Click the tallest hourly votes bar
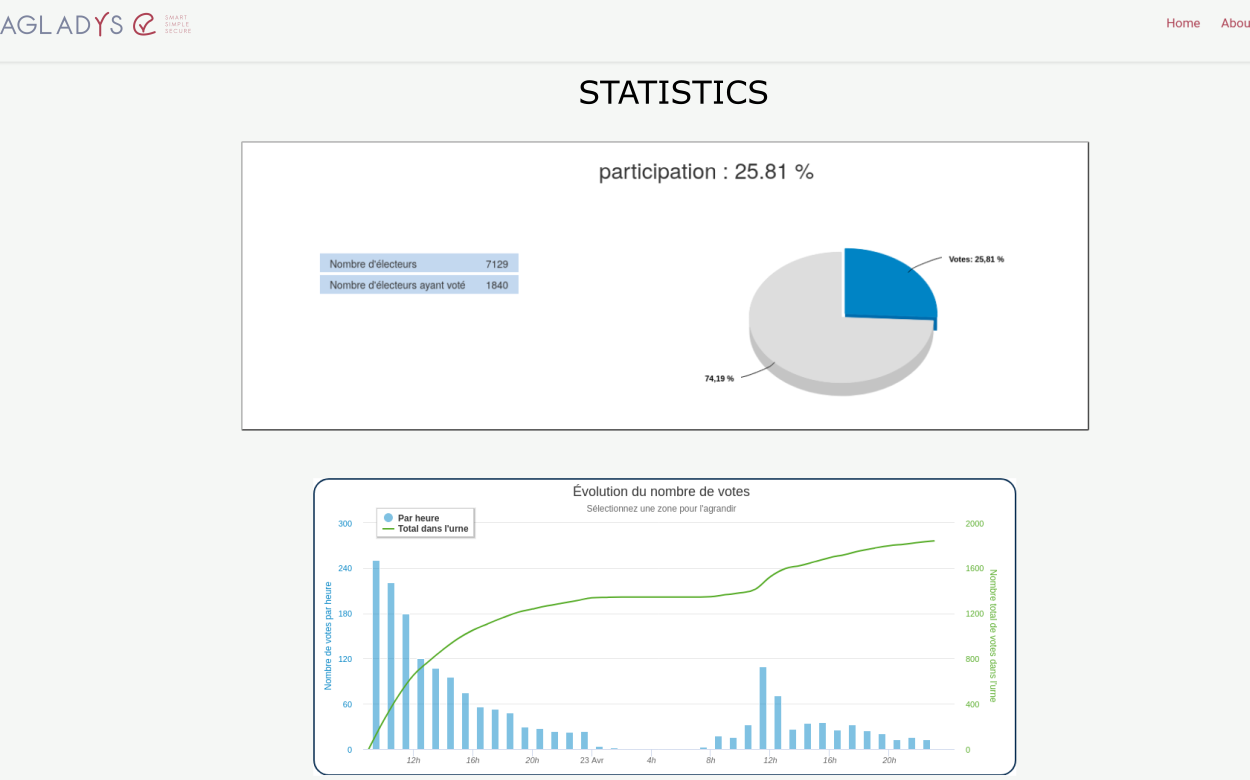The width and height of the screenshot is (1250, 780). coord(376,655)
